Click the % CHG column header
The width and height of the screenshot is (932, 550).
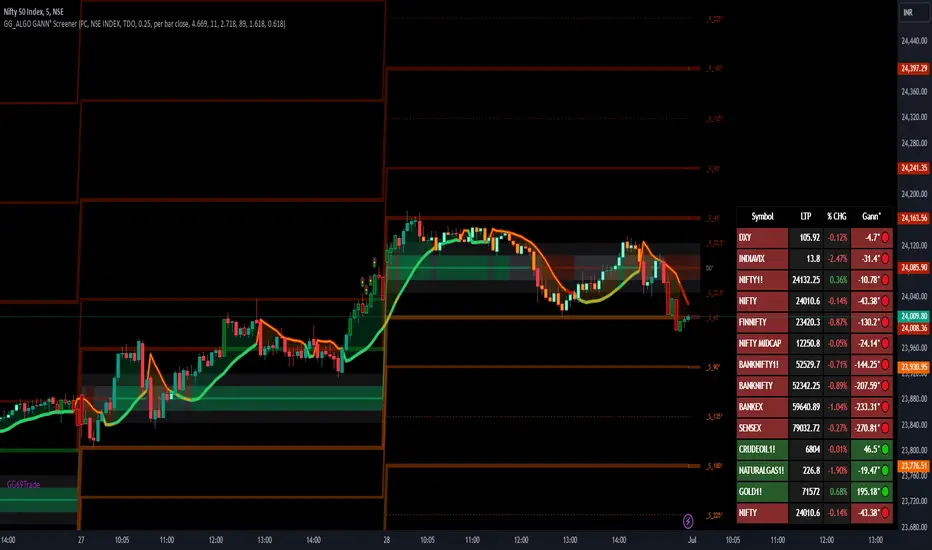[836, 216]
